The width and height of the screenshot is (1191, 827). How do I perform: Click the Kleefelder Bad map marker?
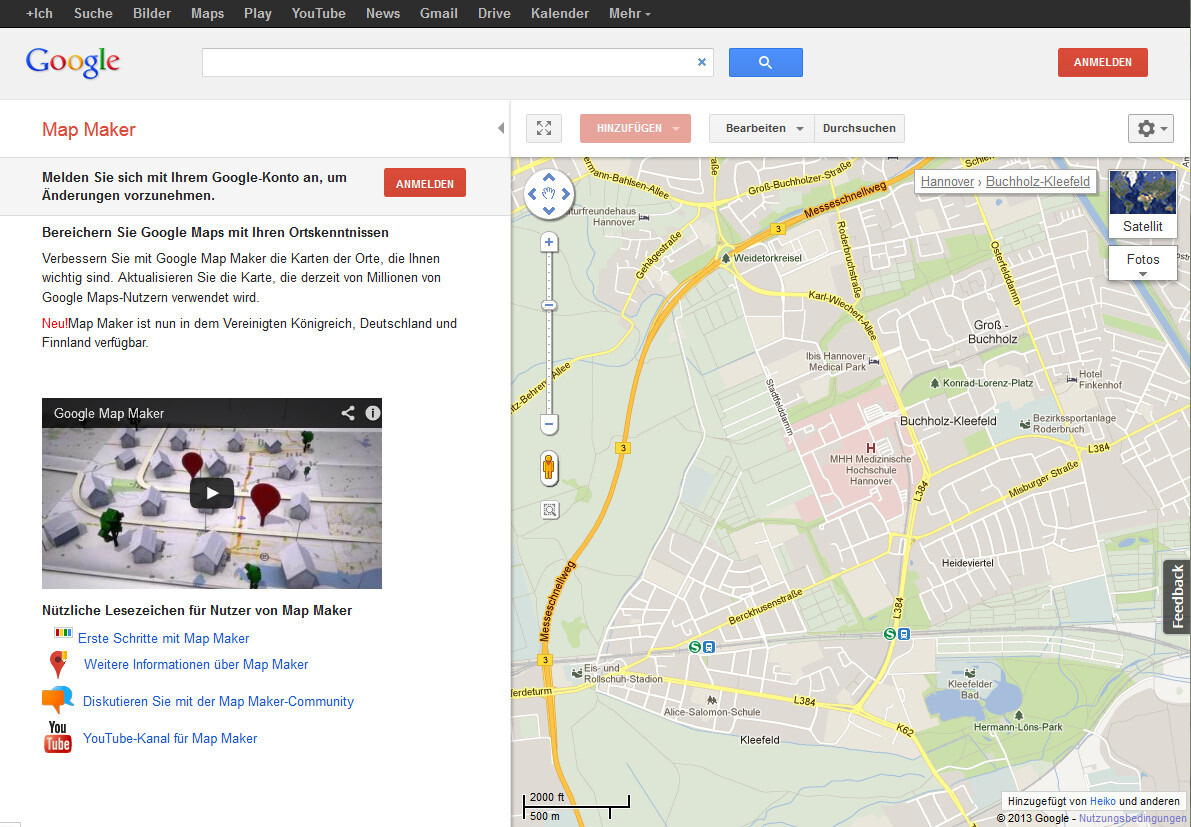pyautogui.click(x=969, y=674)
